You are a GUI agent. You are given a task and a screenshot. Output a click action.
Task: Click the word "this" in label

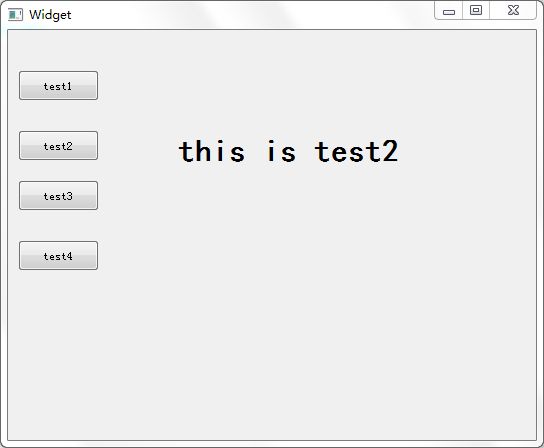(212, 151)
